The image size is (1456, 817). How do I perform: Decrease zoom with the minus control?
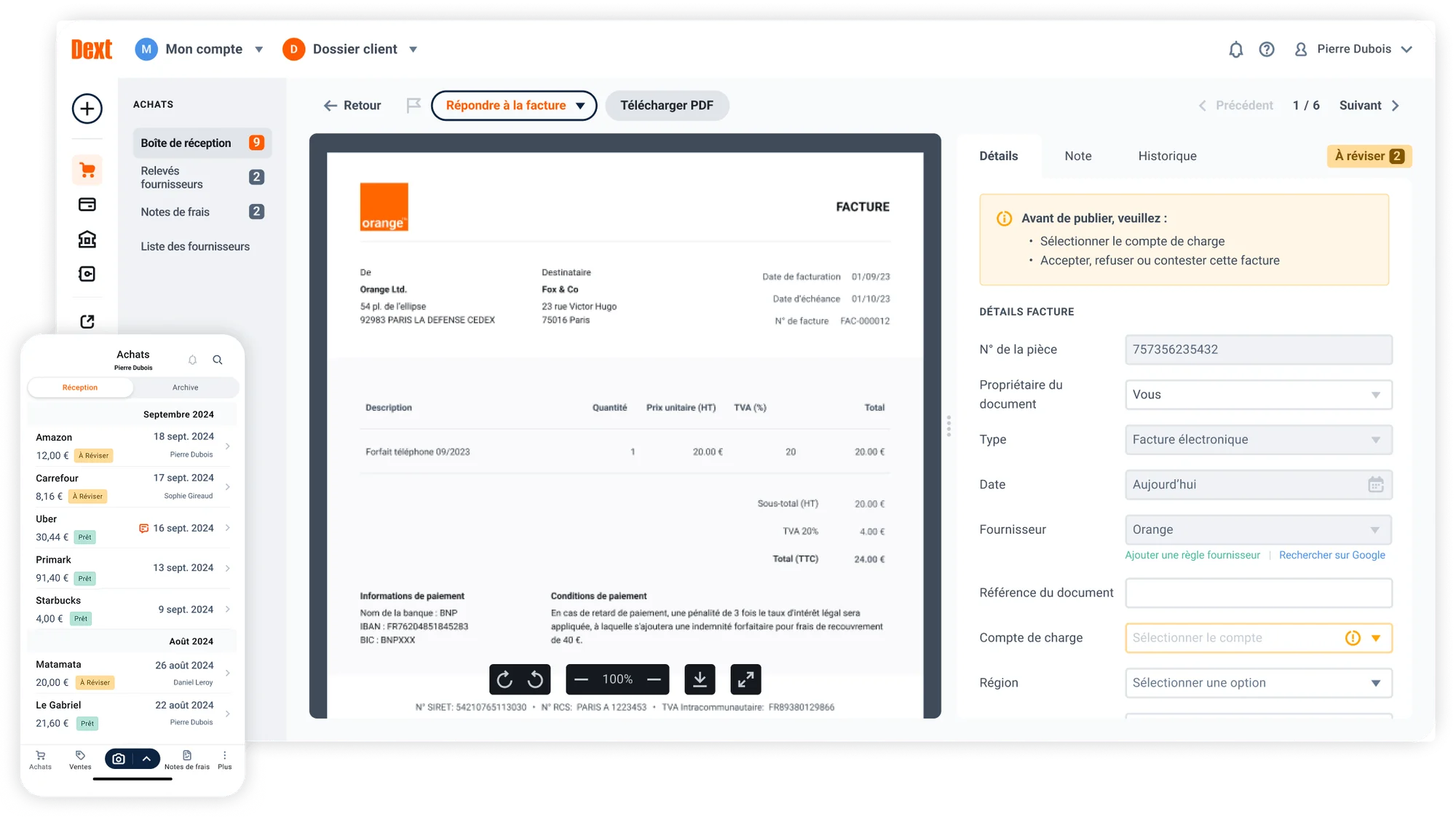(x=581, y=679)
